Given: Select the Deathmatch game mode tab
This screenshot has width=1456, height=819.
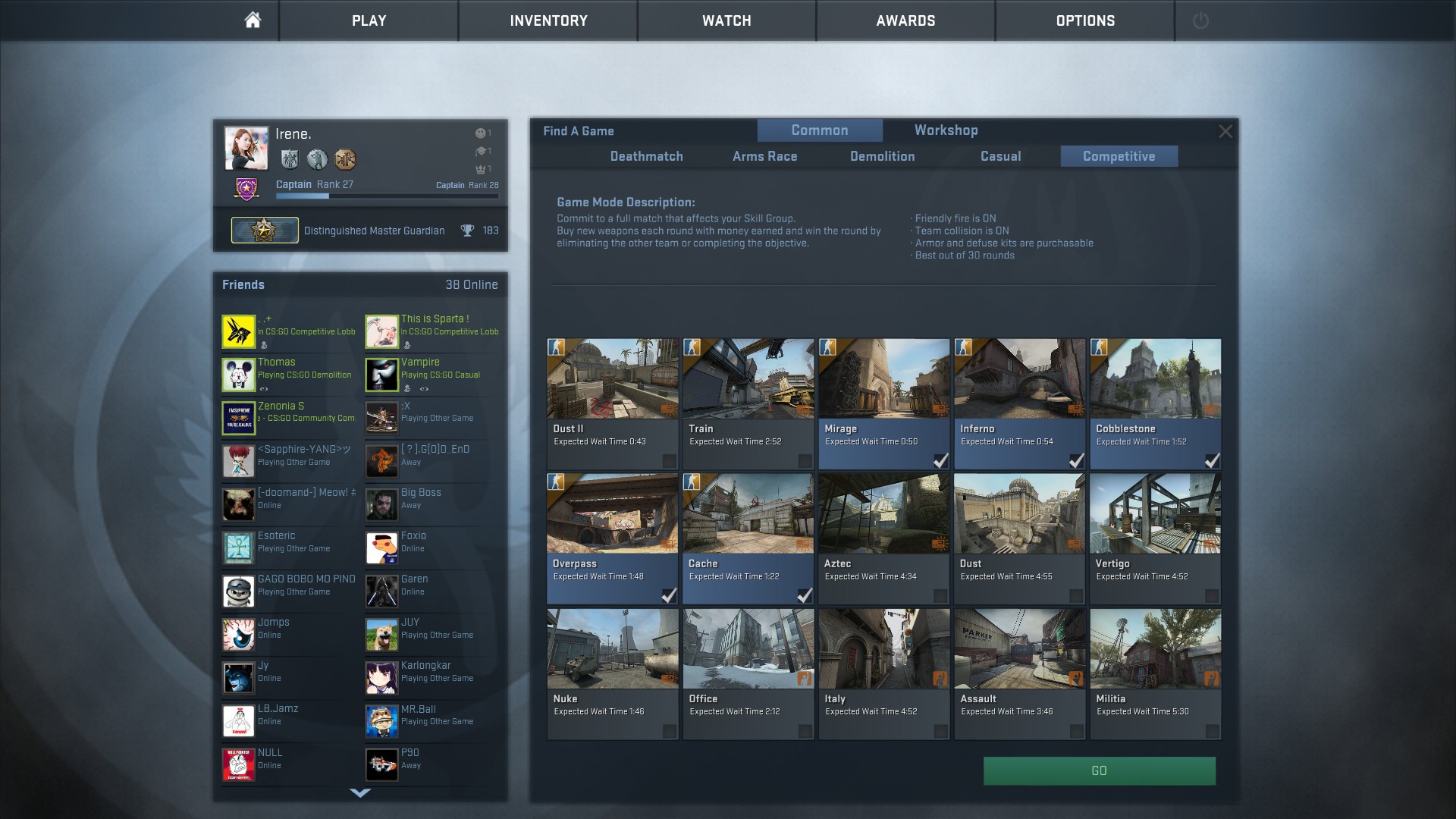Looking at the screenshot, I should [x=646, y=156].
